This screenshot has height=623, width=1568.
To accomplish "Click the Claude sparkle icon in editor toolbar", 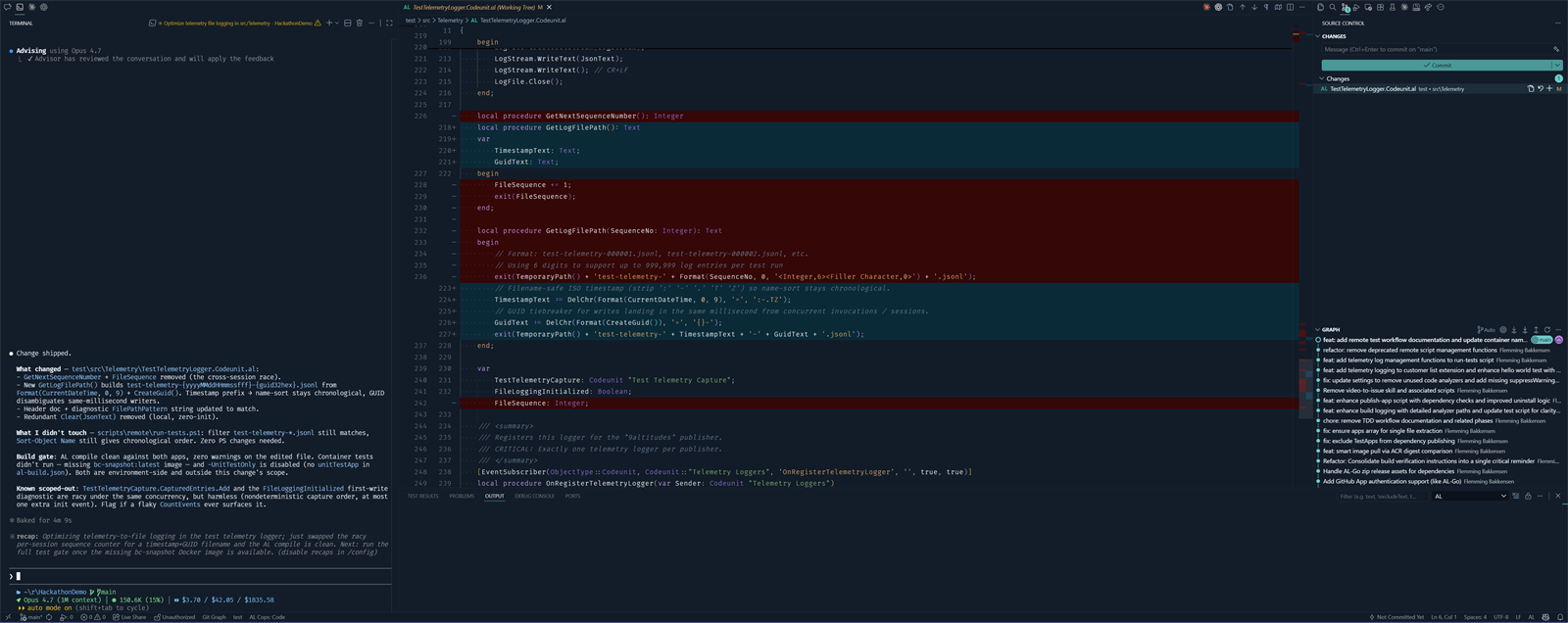I will coord(1206,7).
